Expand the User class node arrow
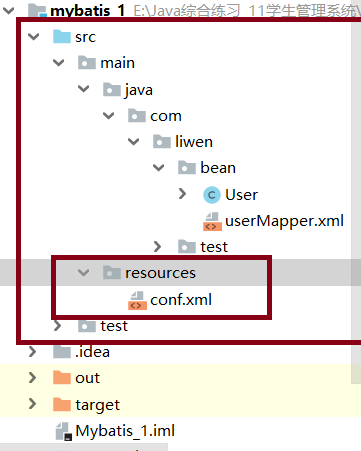The width and height of the screenshot is (361, 451). pos(182,194)
